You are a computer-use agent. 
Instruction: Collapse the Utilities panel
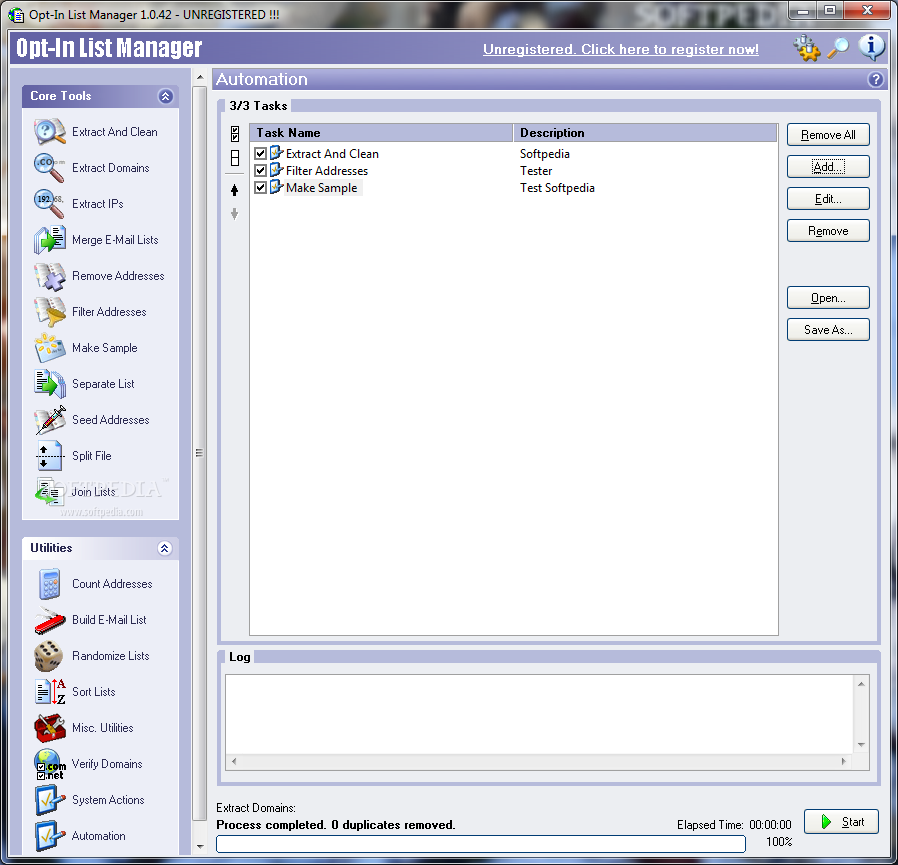tap(164, 549)
